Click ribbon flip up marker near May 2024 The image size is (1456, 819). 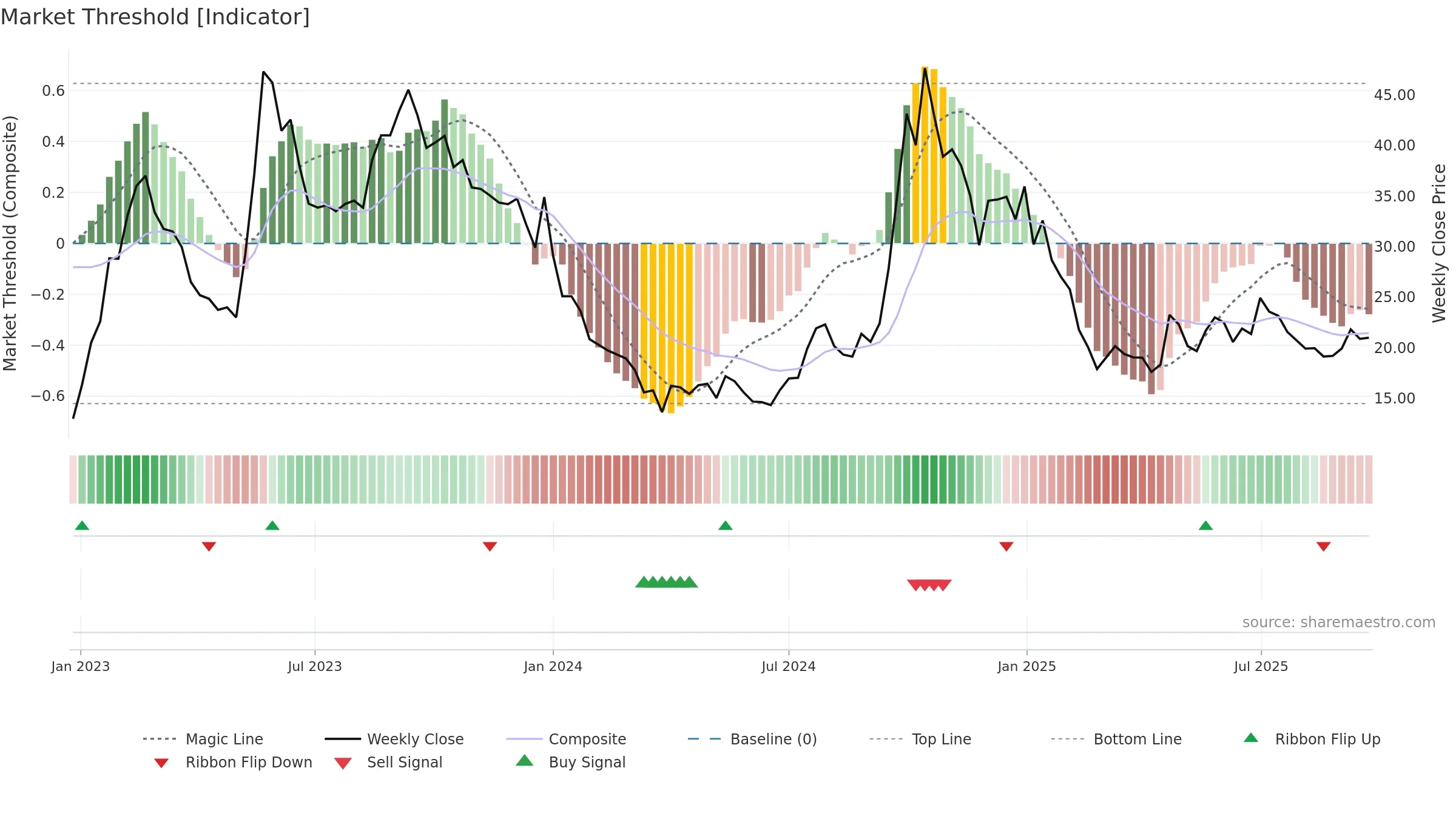coord(726,525)
